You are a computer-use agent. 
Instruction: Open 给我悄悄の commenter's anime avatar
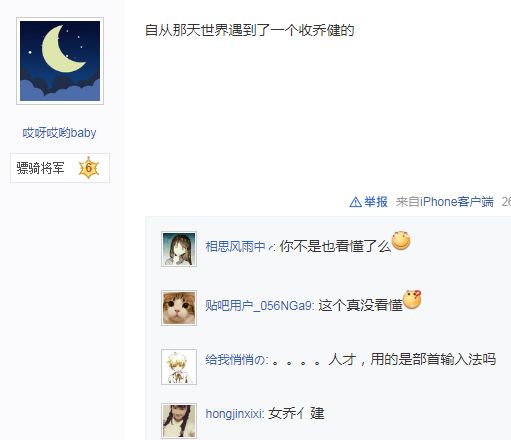tap(179, 367)
